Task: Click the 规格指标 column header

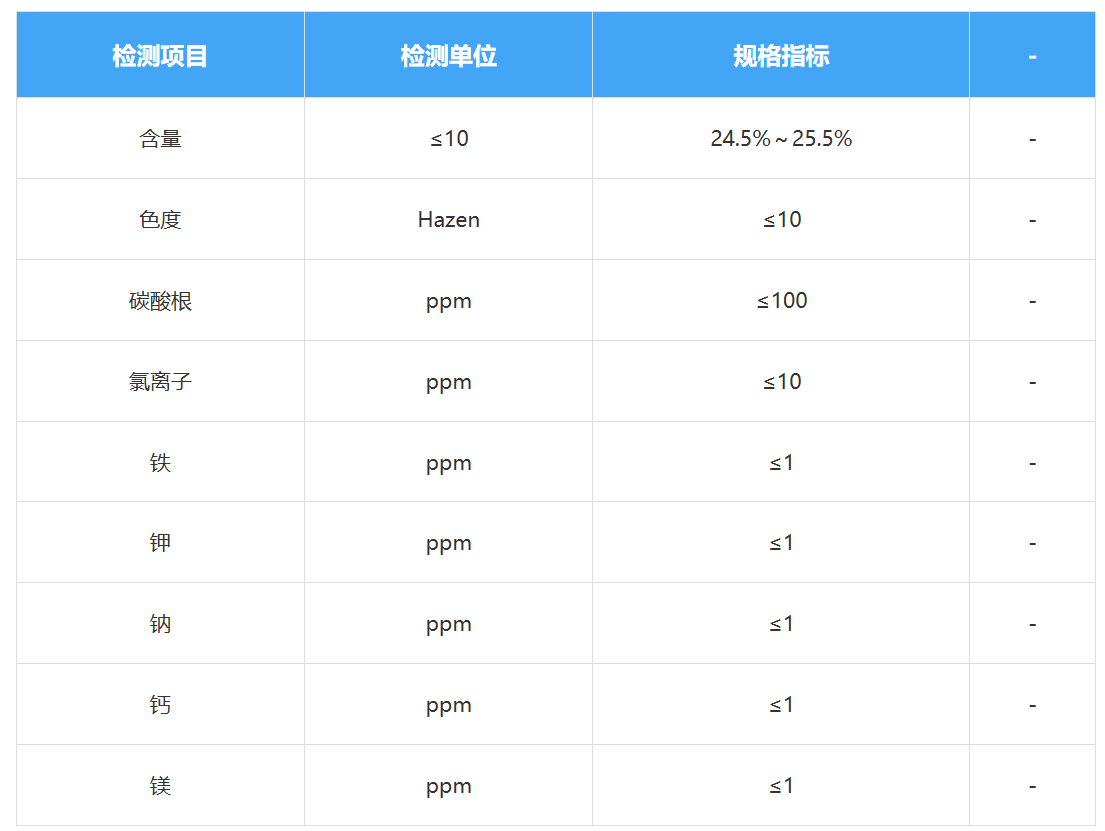Action: click(x=781, y=56)
